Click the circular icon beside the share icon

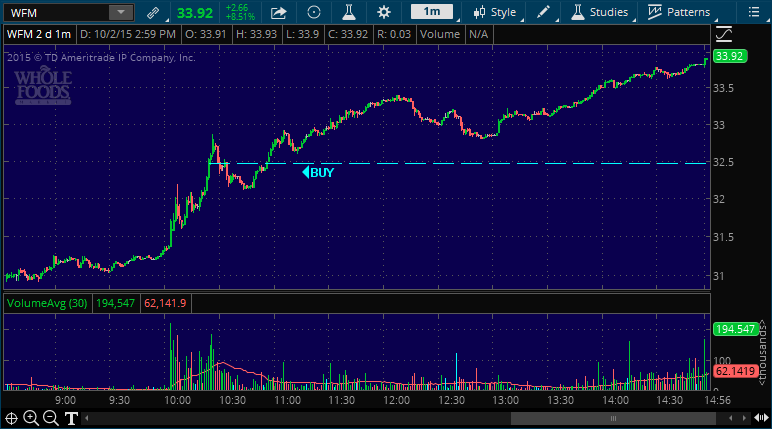pyautogui.click(x=314, y=13)
